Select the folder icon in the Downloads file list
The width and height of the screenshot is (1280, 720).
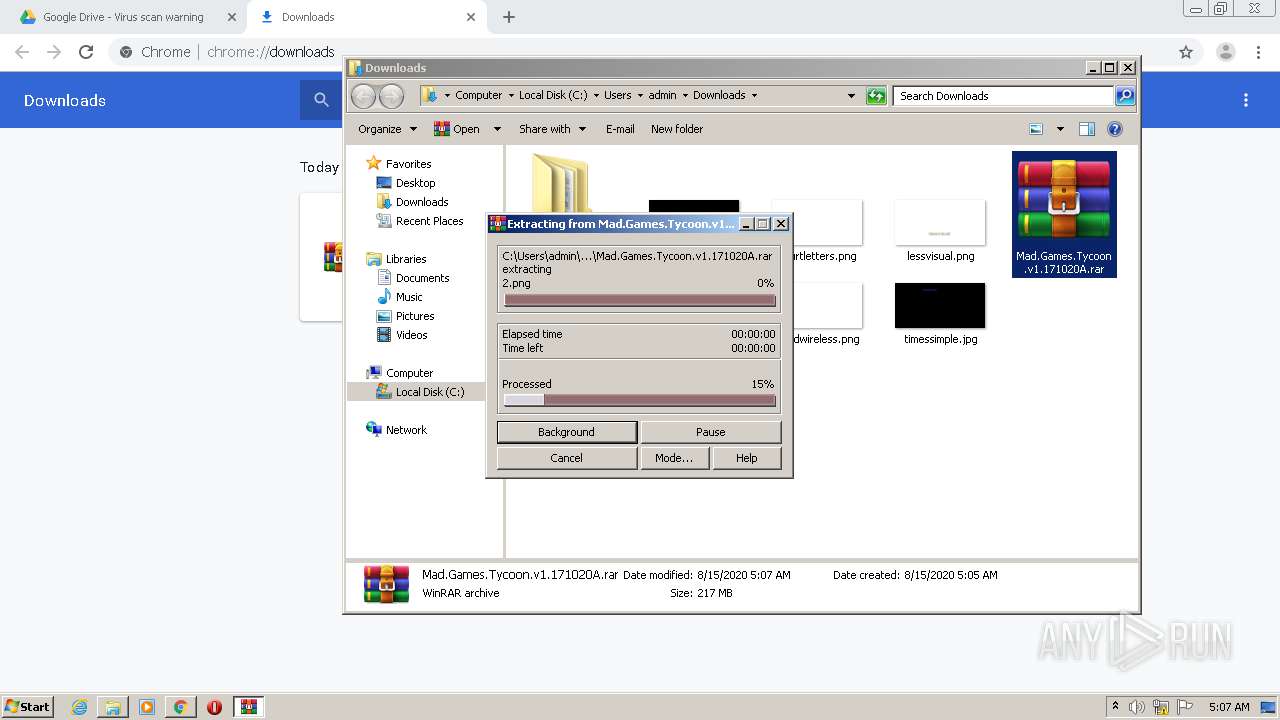tap(560, 183)
